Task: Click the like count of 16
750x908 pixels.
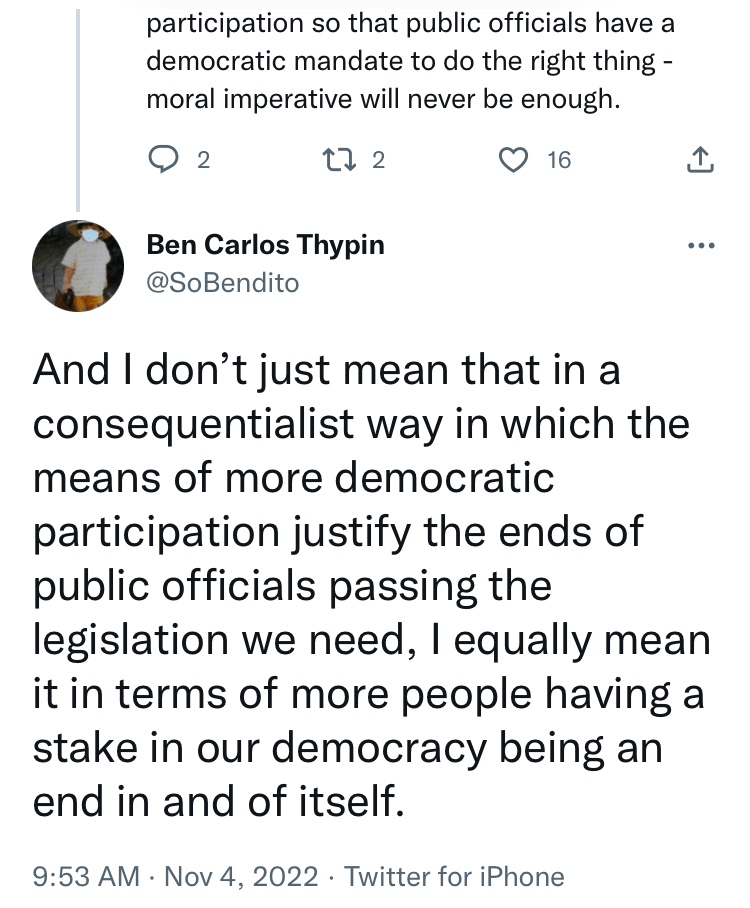Action: pyautogui.click(x=559, y=159)
